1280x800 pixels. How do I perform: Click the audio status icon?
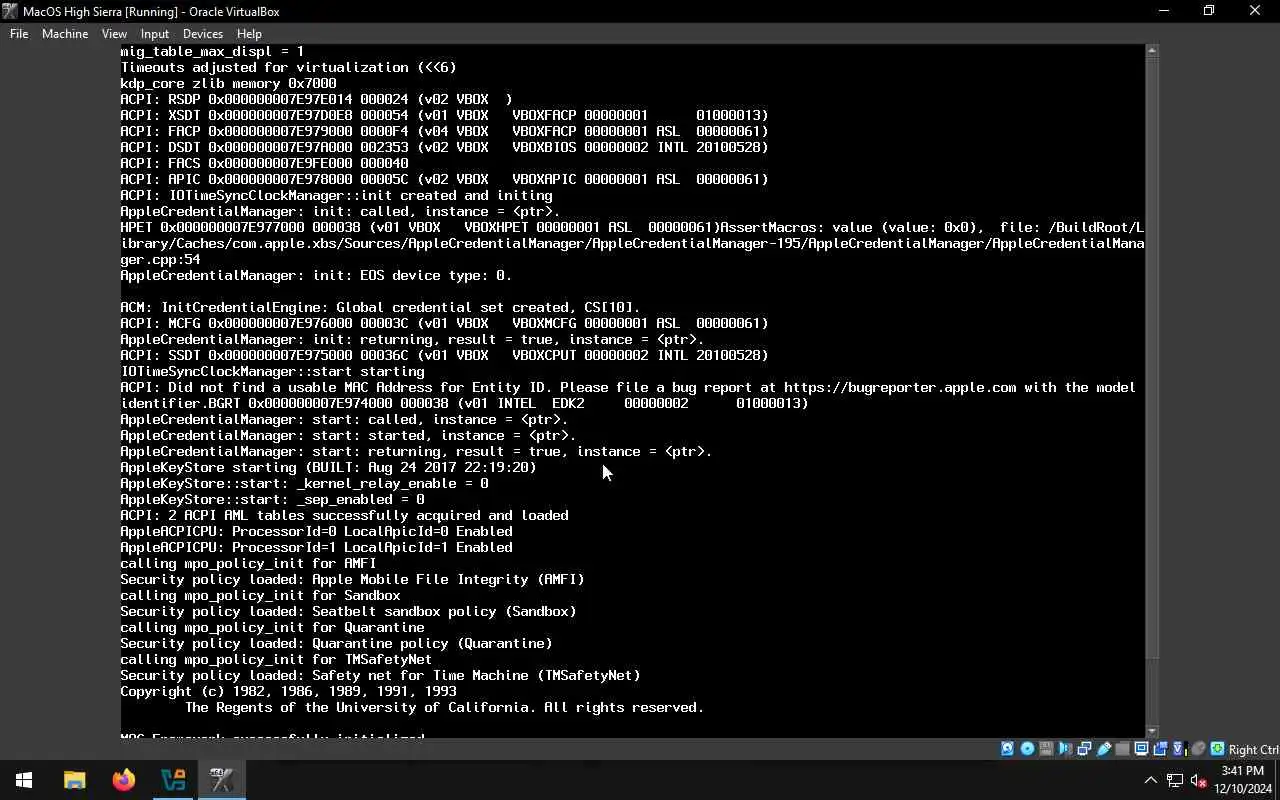1065,749
